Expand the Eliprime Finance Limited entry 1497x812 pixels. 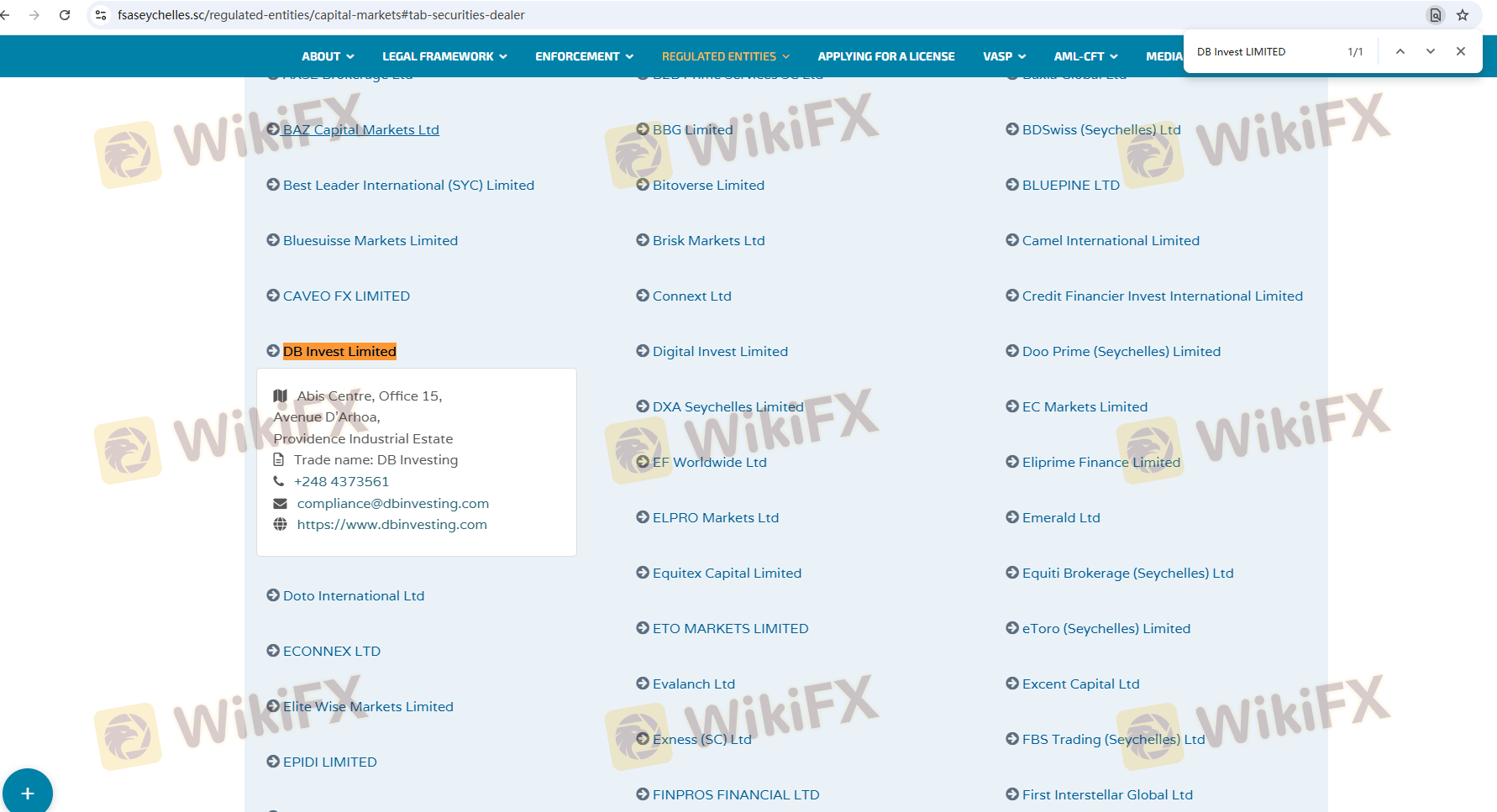[x=1101, y=462]
